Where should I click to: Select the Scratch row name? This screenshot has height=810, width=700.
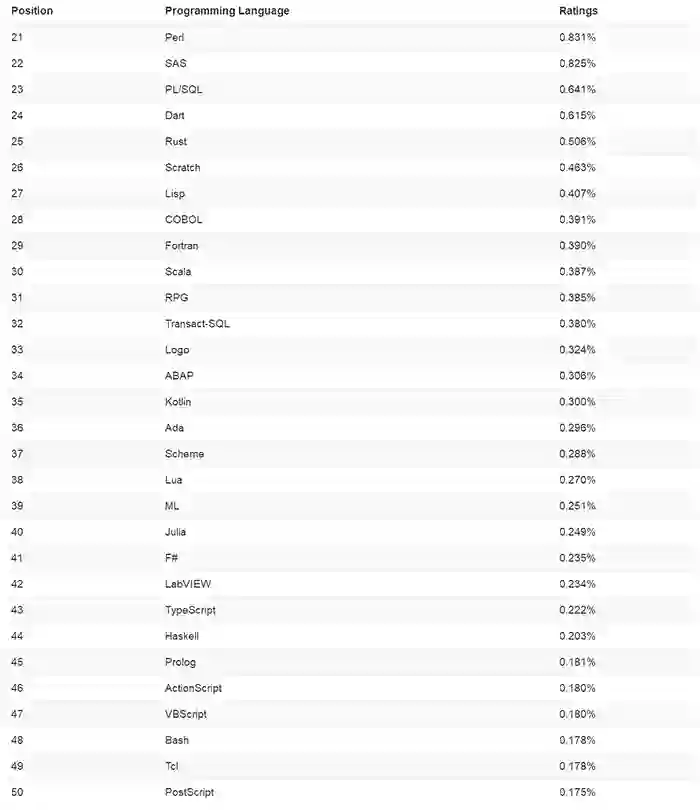point(182,167)
